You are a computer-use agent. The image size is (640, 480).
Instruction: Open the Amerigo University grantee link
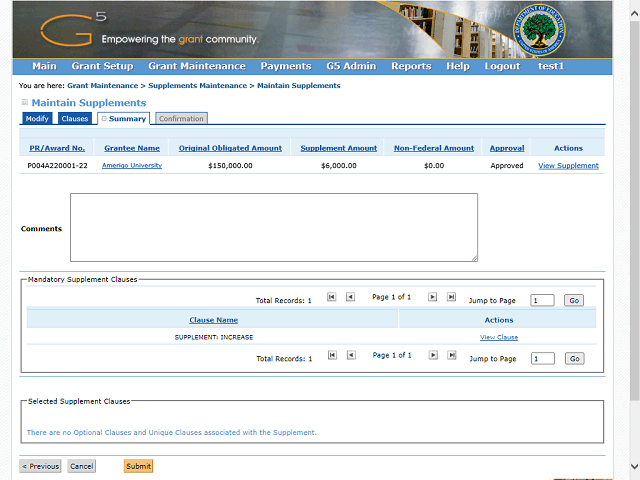(132, 165)
